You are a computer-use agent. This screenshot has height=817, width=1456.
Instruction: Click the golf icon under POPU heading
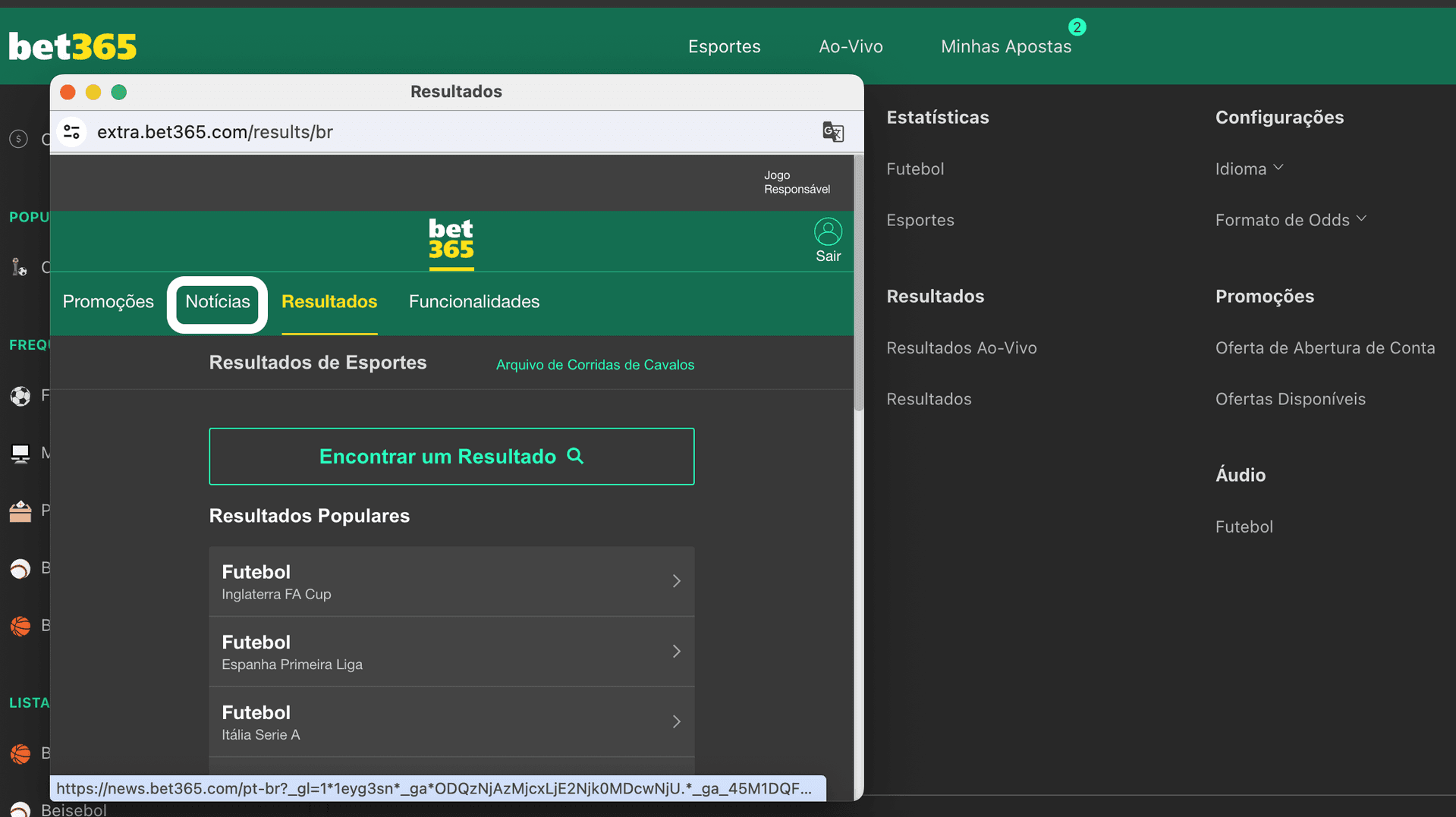[x=19, y=267]
